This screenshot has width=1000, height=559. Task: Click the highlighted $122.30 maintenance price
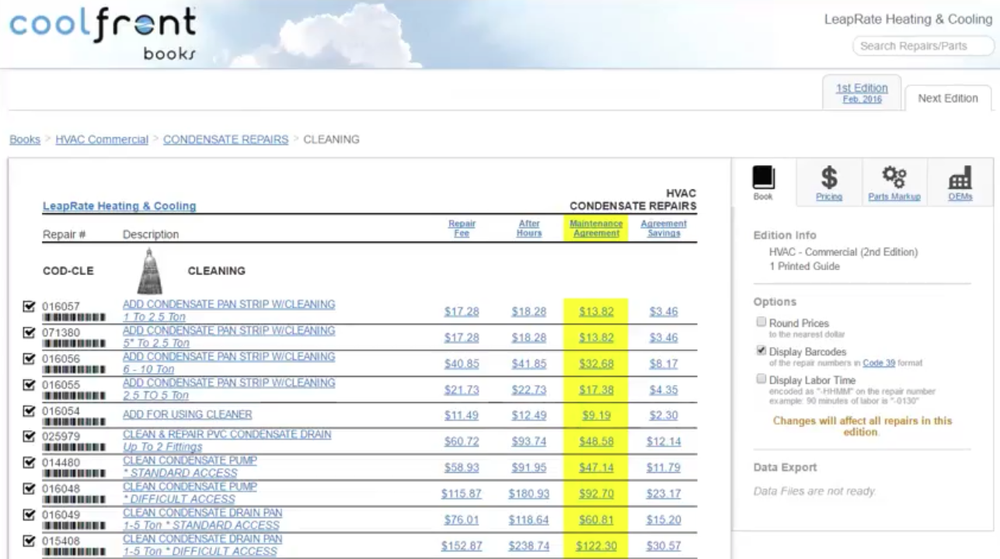tap(596, 546)
